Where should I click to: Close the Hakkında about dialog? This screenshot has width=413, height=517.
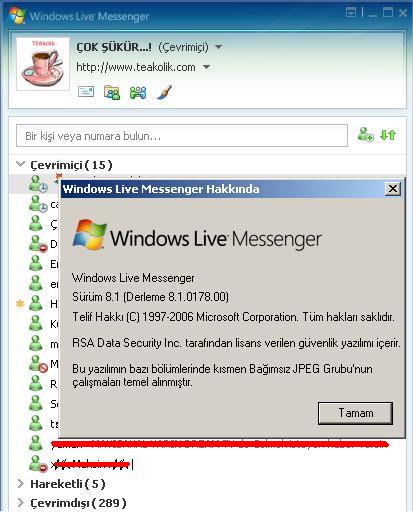[x=393, y=189]
